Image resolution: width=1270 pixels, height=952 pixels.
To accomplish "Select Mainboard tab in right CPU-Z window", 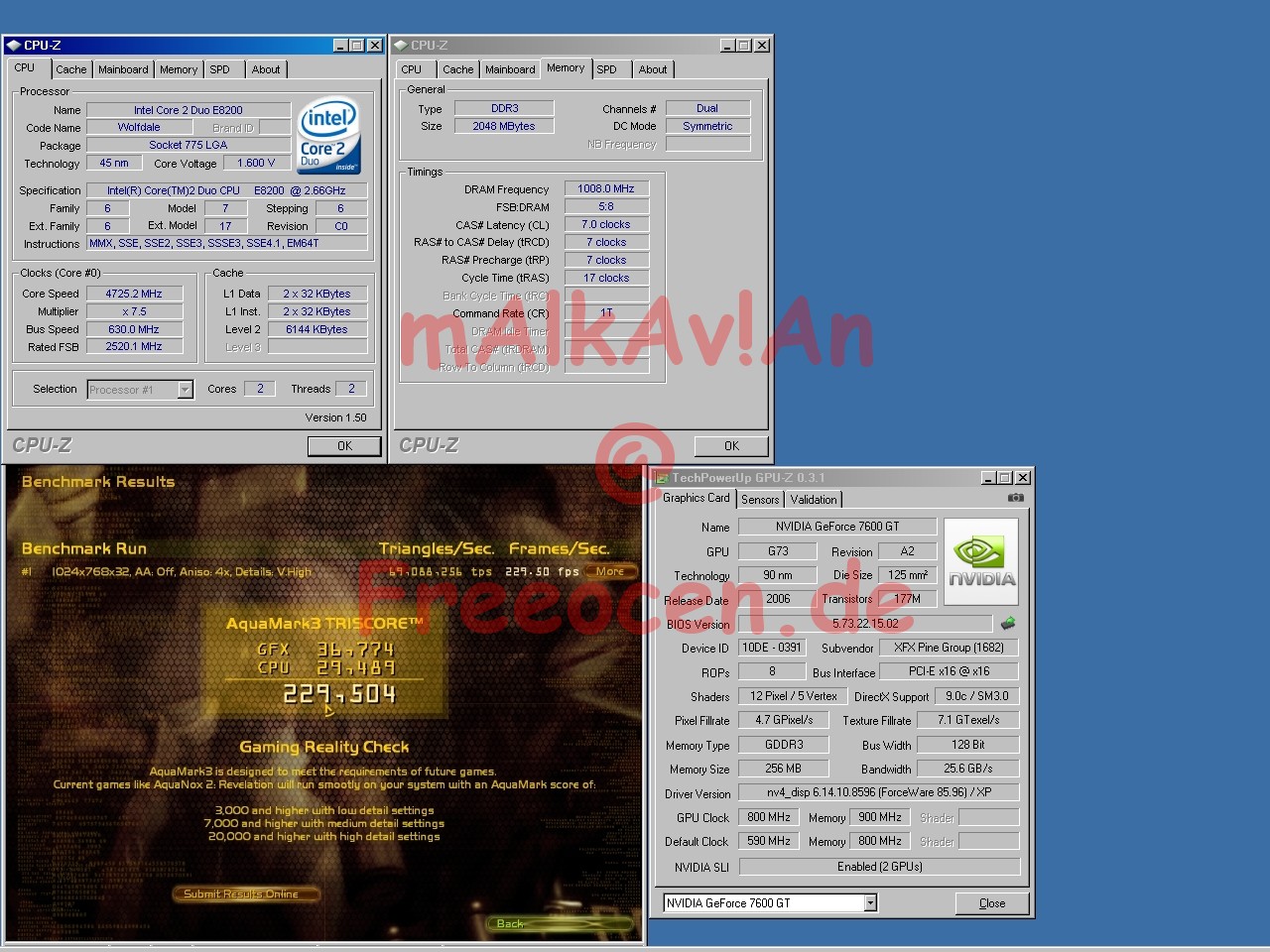I will pyautogui.click(x=510, y=69).
